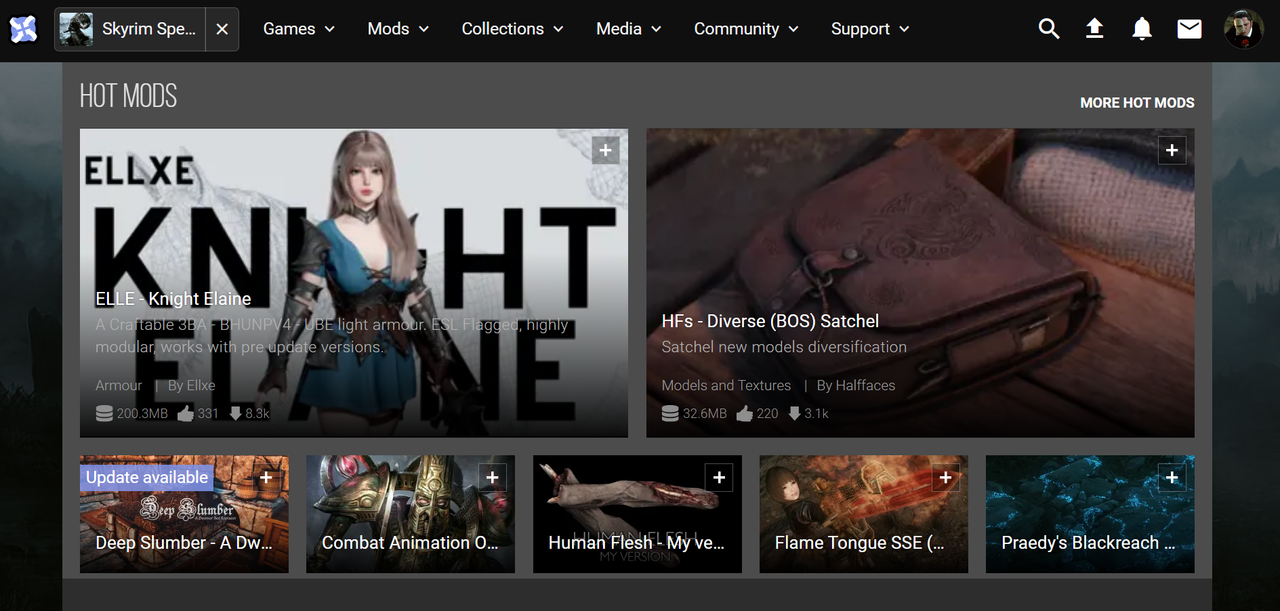
Task: Open the notifications bell icon
Action: pos(1142,29)
